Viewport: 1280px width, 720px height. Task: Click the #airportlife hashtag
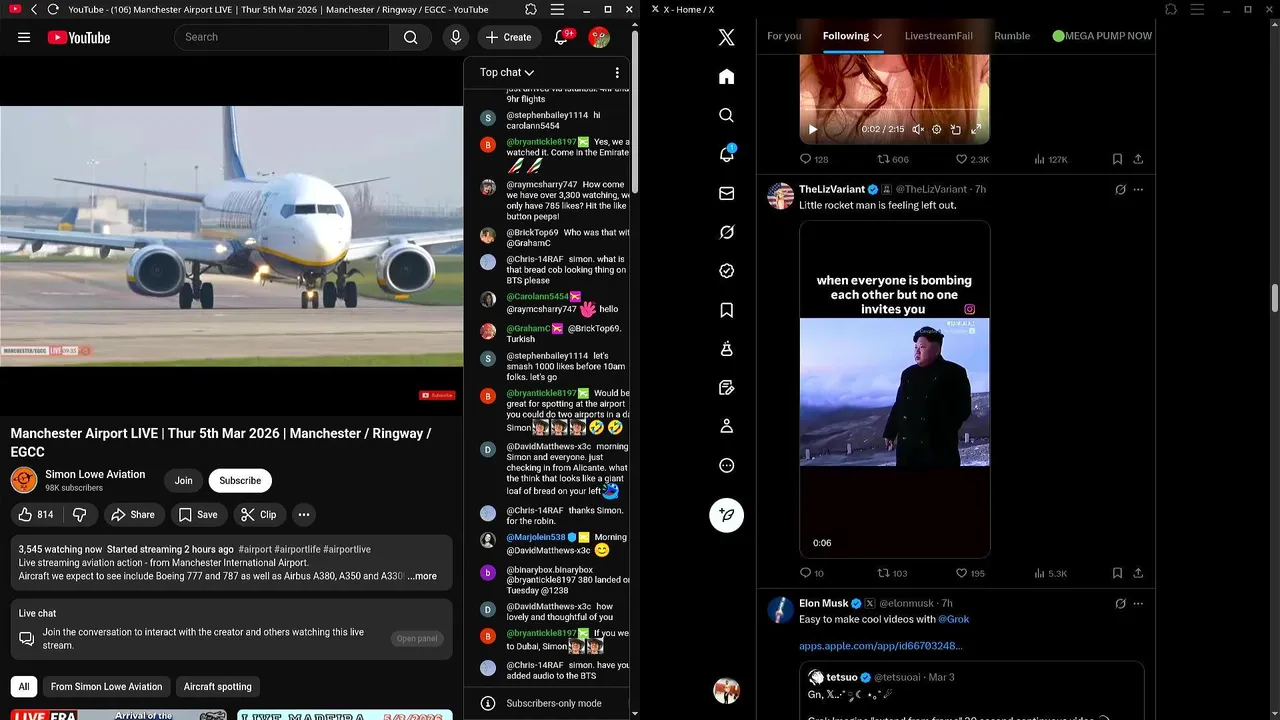pyautogui.click(x=297, y=549)
